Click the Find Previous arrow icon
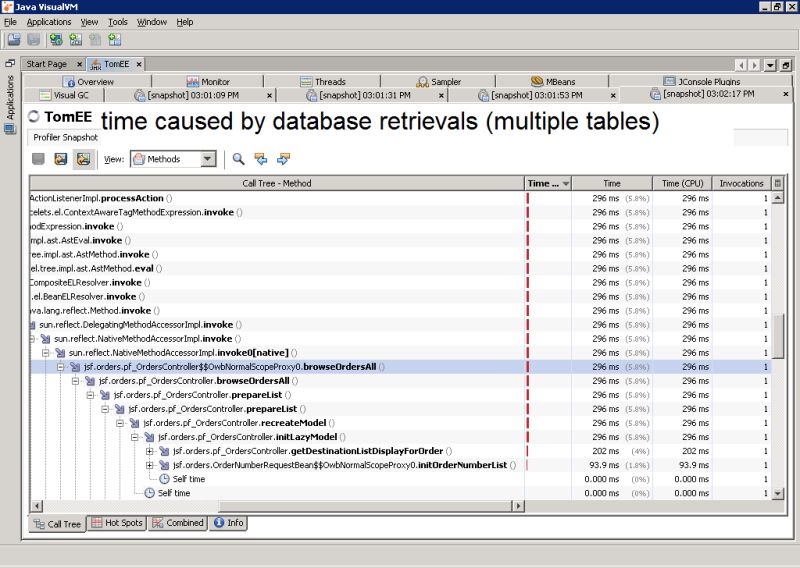 pyautogui.click(x=261, y=159)
